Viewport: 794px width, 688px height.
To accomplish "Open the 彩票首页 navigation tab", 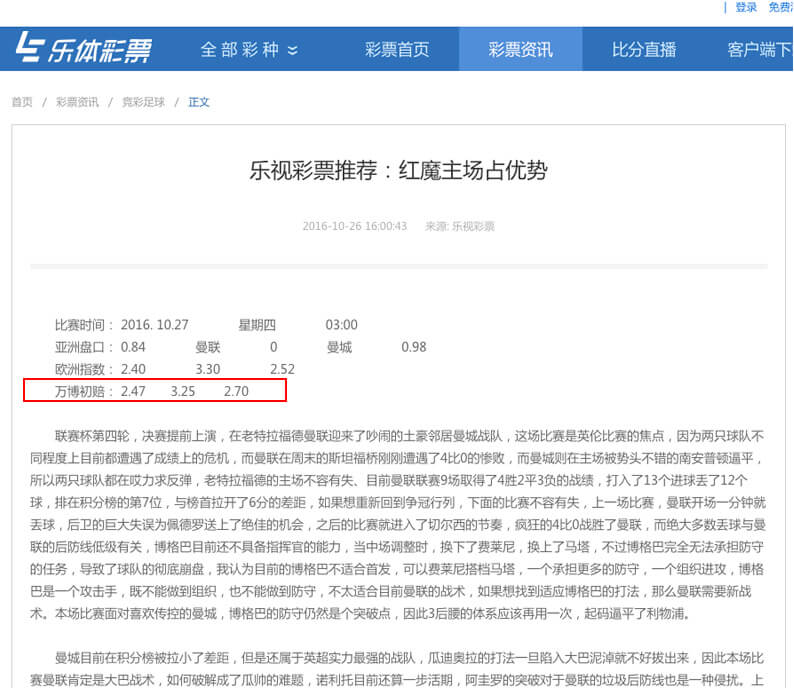I will point(397,49).
